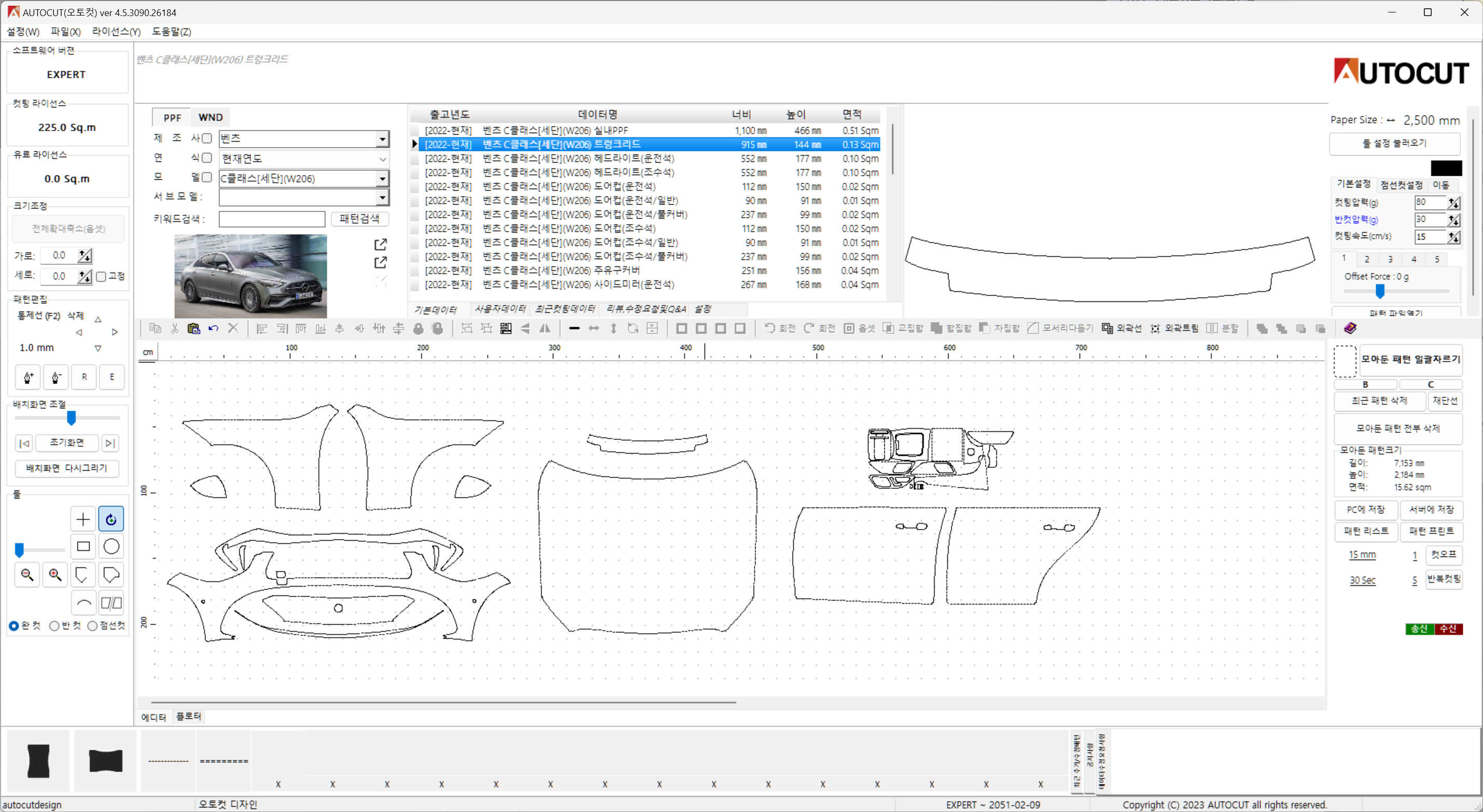The width and height of the screenshot is (1483, 812).
Task: Select the circle shape tool
Action: tap(111, 546)
